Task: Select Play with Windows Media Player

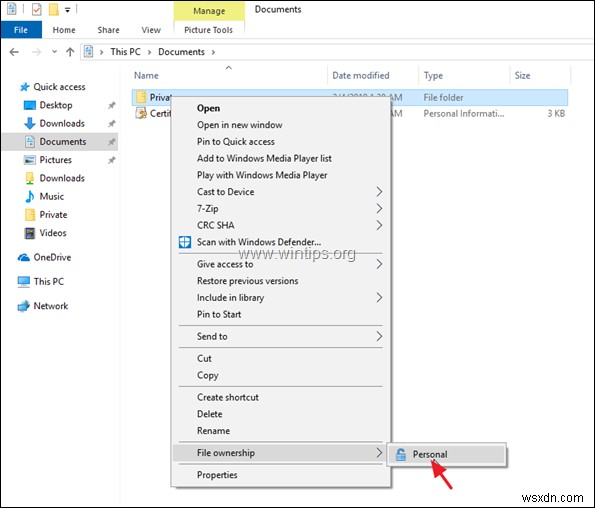Action: (281, 175)
